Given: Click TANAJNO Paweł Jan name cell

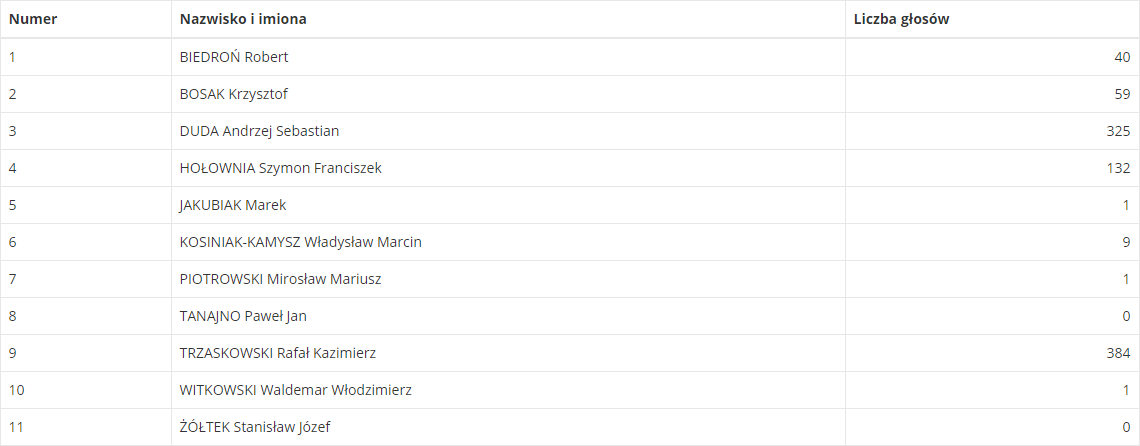Looking at the screenshot, I should pos(243,316).
